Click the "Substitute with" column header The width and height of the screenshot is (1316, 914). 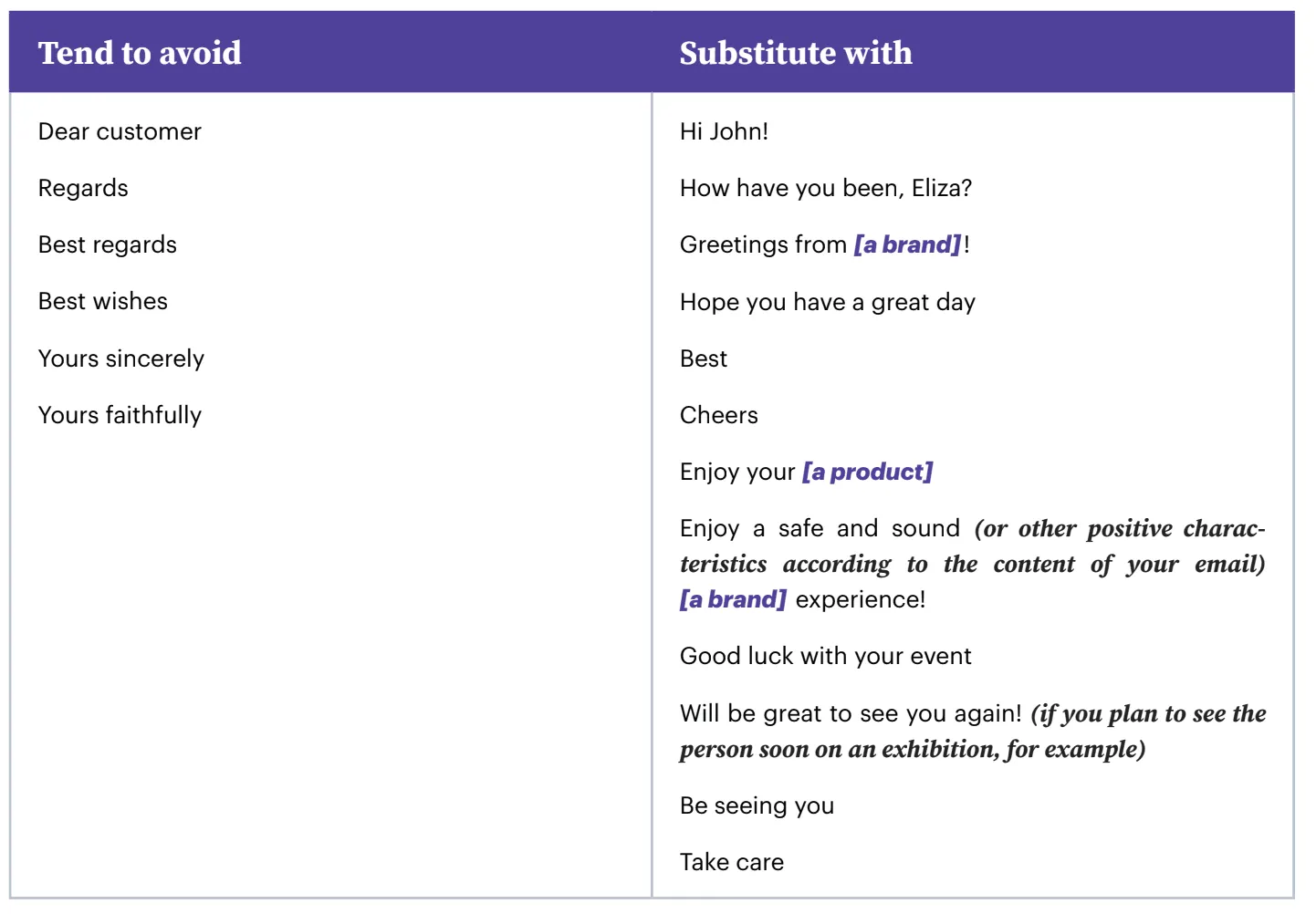tap(795, 53)
